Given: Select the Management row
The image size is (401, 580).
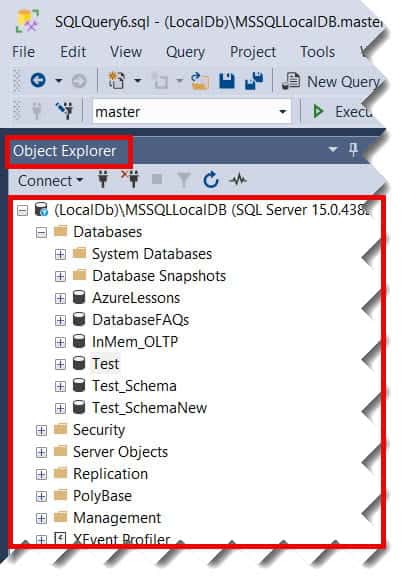Looking at the screenshot, I should (x=117, y=518).
